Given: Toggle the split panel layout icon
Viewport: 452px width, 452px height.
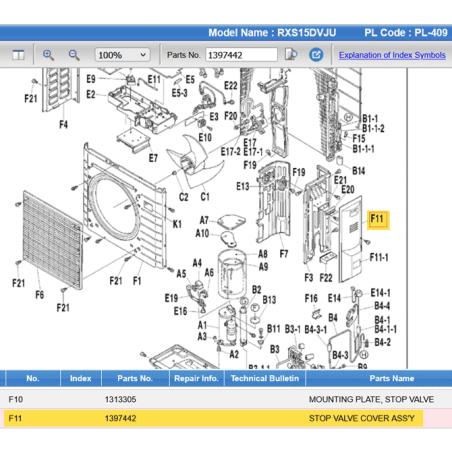Looking at the screenshot, I should [x=18, y=55].
